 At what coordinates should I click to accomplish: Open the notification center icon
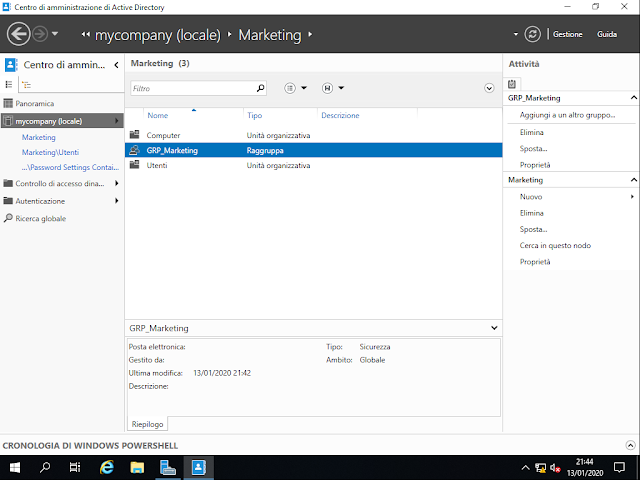[619, 467]
